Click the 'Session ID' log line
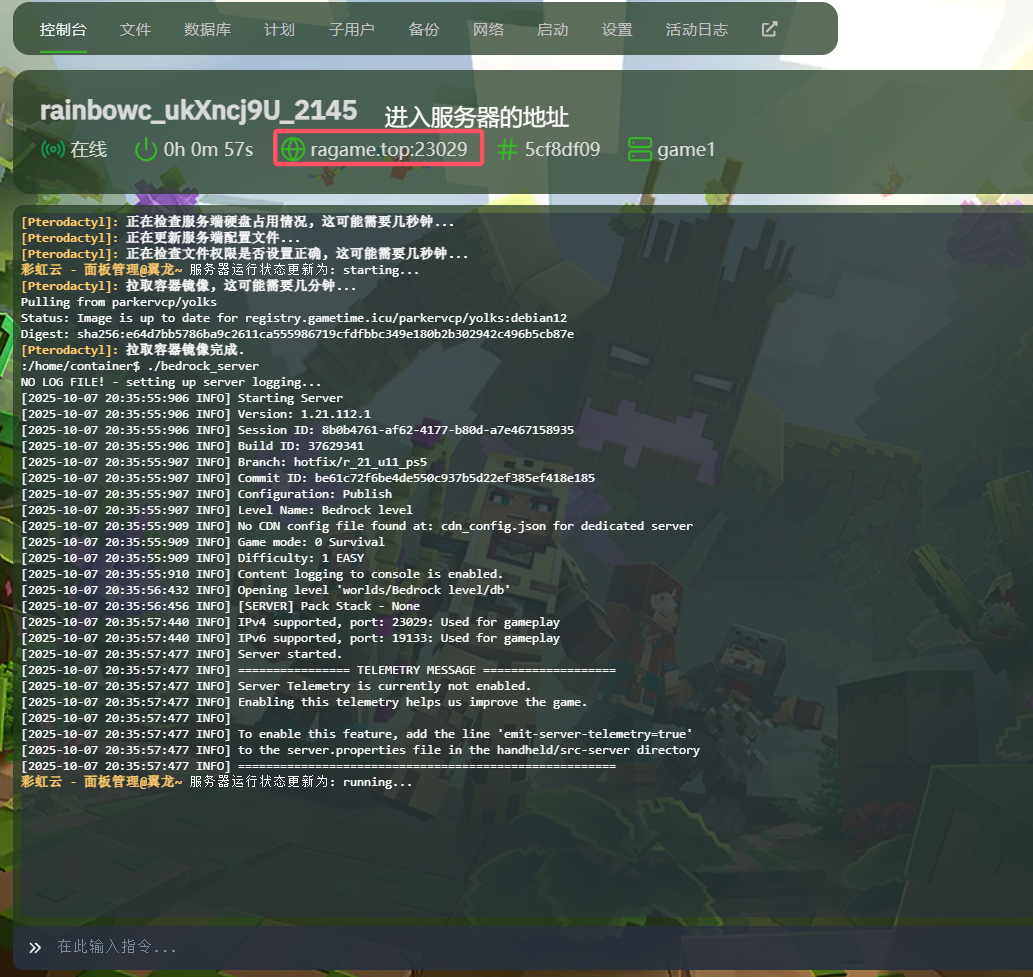Image resolution: width=1033 pixels, height=977 pixels. pyautogui.click(x=297, y=430)
